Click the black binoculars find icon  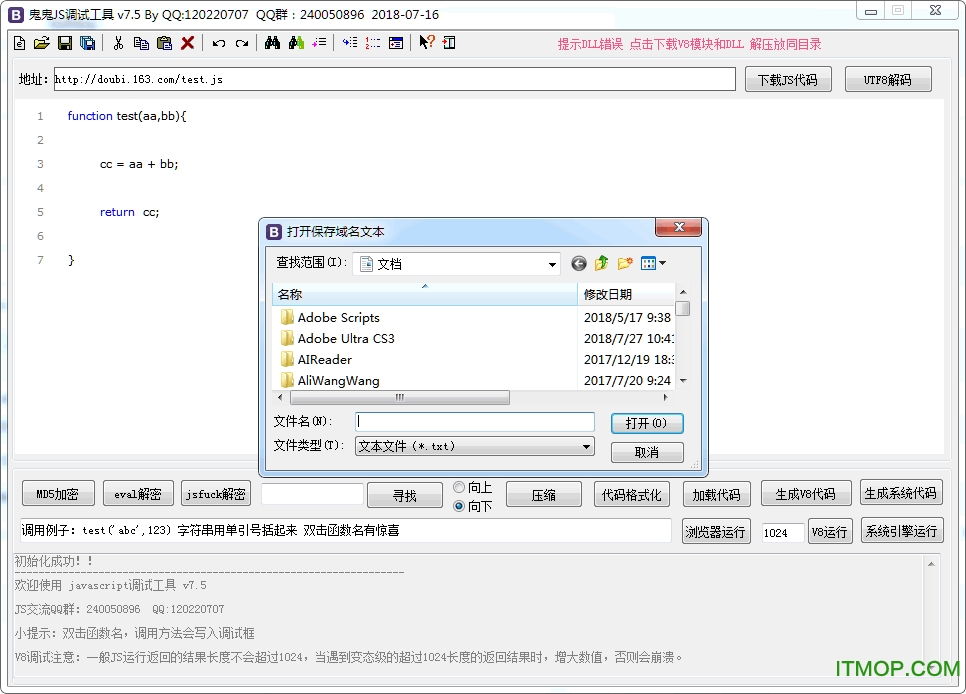(272, 43)
